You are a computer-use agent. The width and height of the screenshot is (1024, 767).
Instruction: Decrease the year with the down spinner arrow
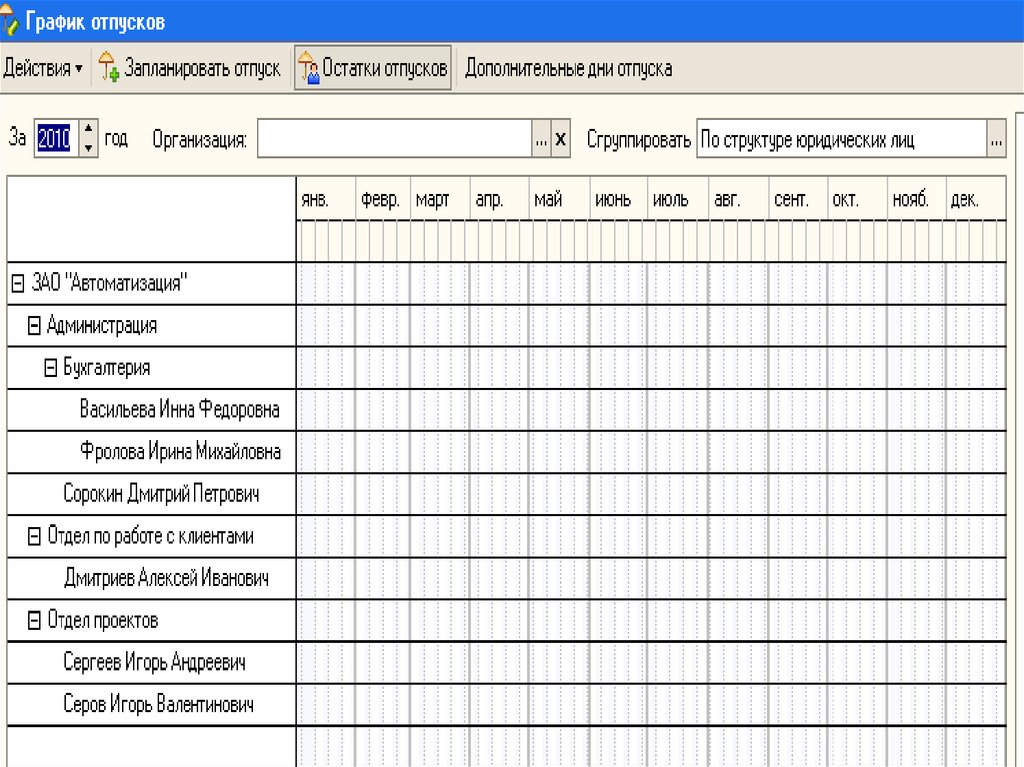click(x=88, y=147)
